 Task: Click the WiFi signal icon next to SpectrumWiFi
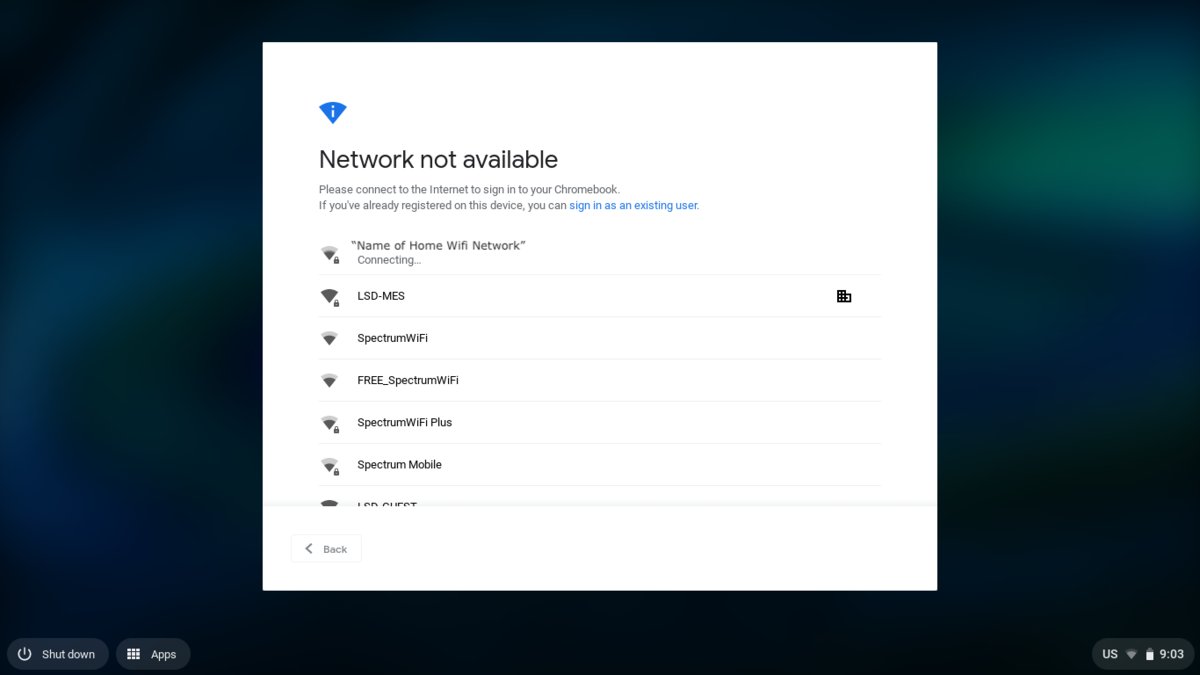(x=329, y=339)
